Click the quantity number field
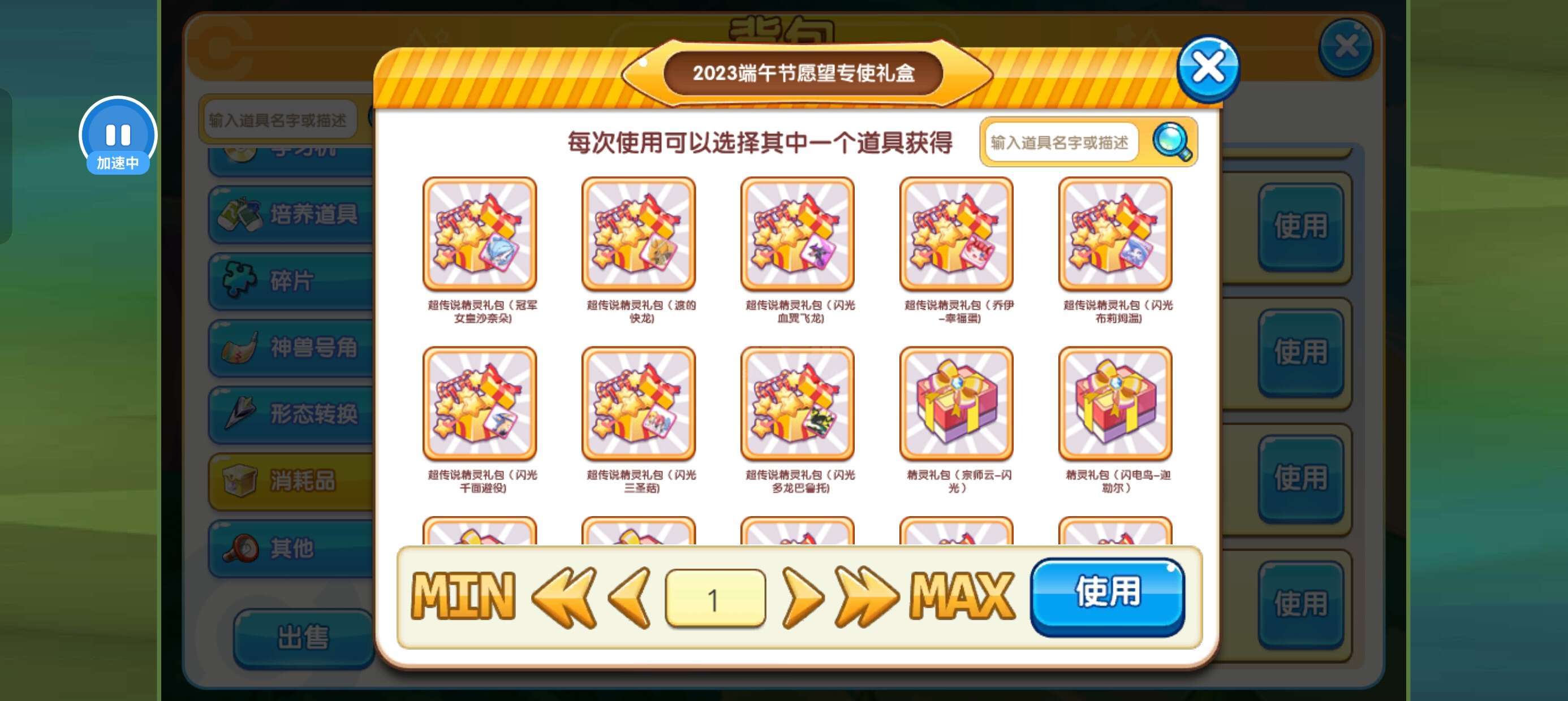 pyautogui.click(x=715, y=598)
